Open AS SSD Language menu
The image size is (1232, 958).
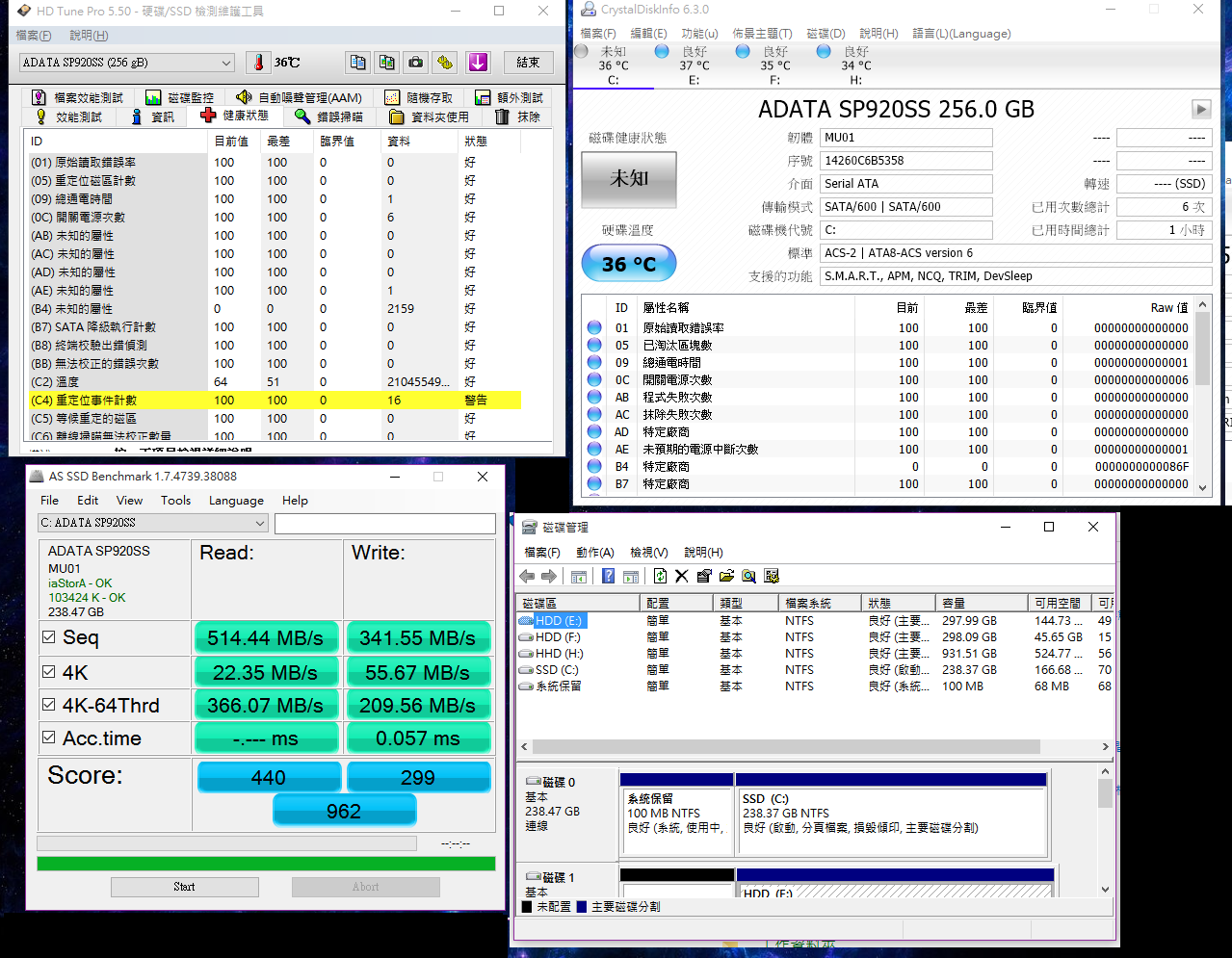tap(236, 501)
